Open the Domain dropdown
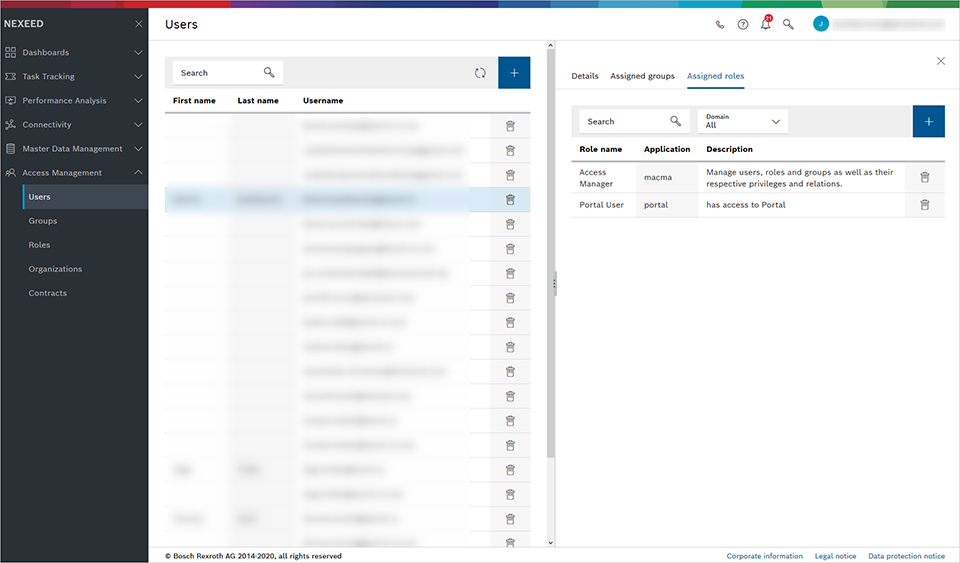 (x=742, y=121)
